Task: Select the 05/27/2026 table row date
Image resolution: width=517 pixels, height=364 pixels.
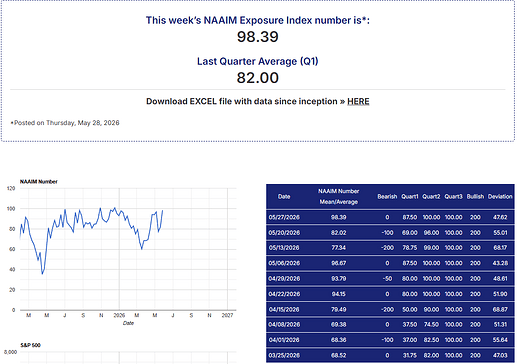Action: 284,217
